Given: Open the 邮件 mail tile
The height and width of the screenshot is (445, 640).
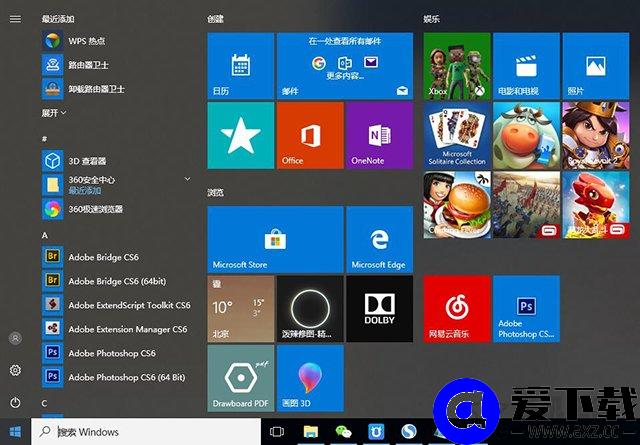Looking at the screenshot, I should [345, 66].
